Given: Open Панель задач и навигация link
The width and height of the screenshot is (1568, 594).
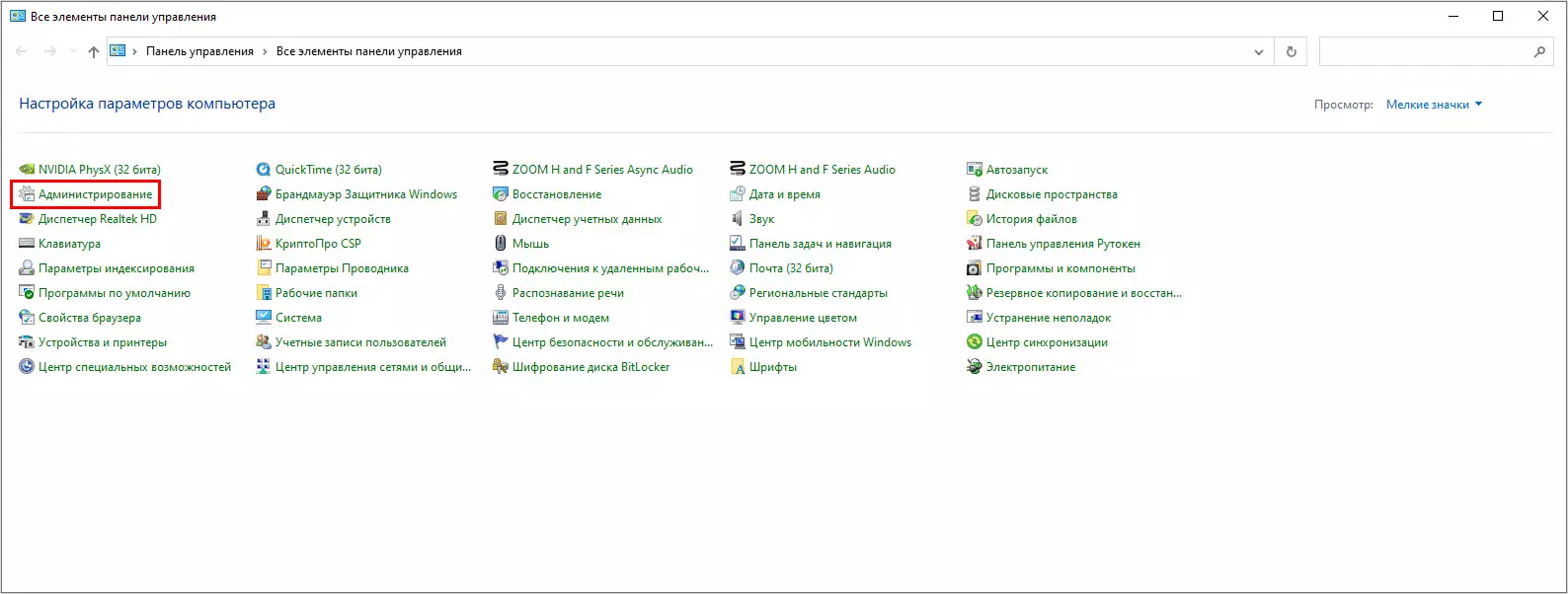Looking at the screenshot, I should coord(821,244).
